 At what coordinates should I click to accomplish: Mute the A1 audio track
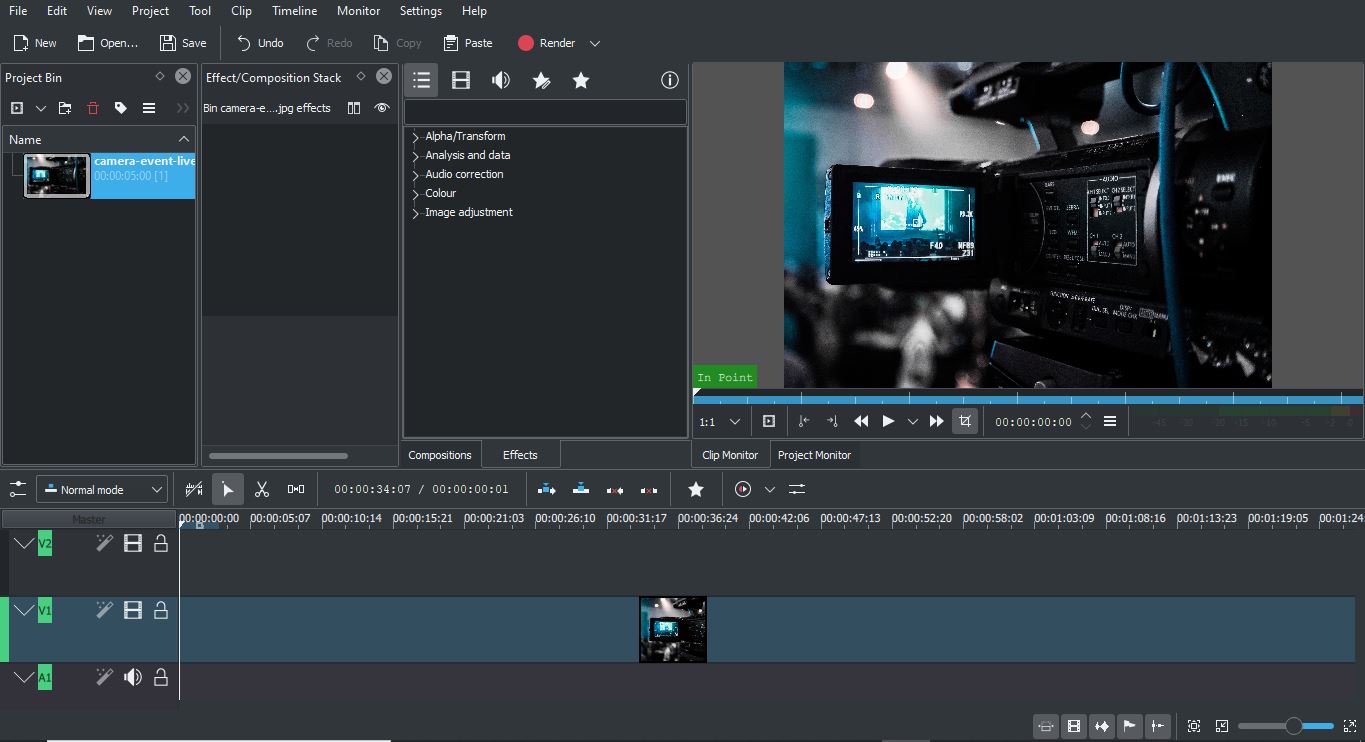[x=132, y=677]
